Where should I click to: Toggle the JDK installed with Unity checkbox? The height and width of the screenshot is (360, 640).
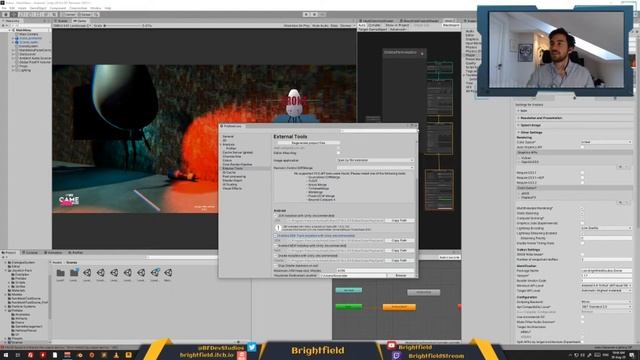click(x=276, y=216)
